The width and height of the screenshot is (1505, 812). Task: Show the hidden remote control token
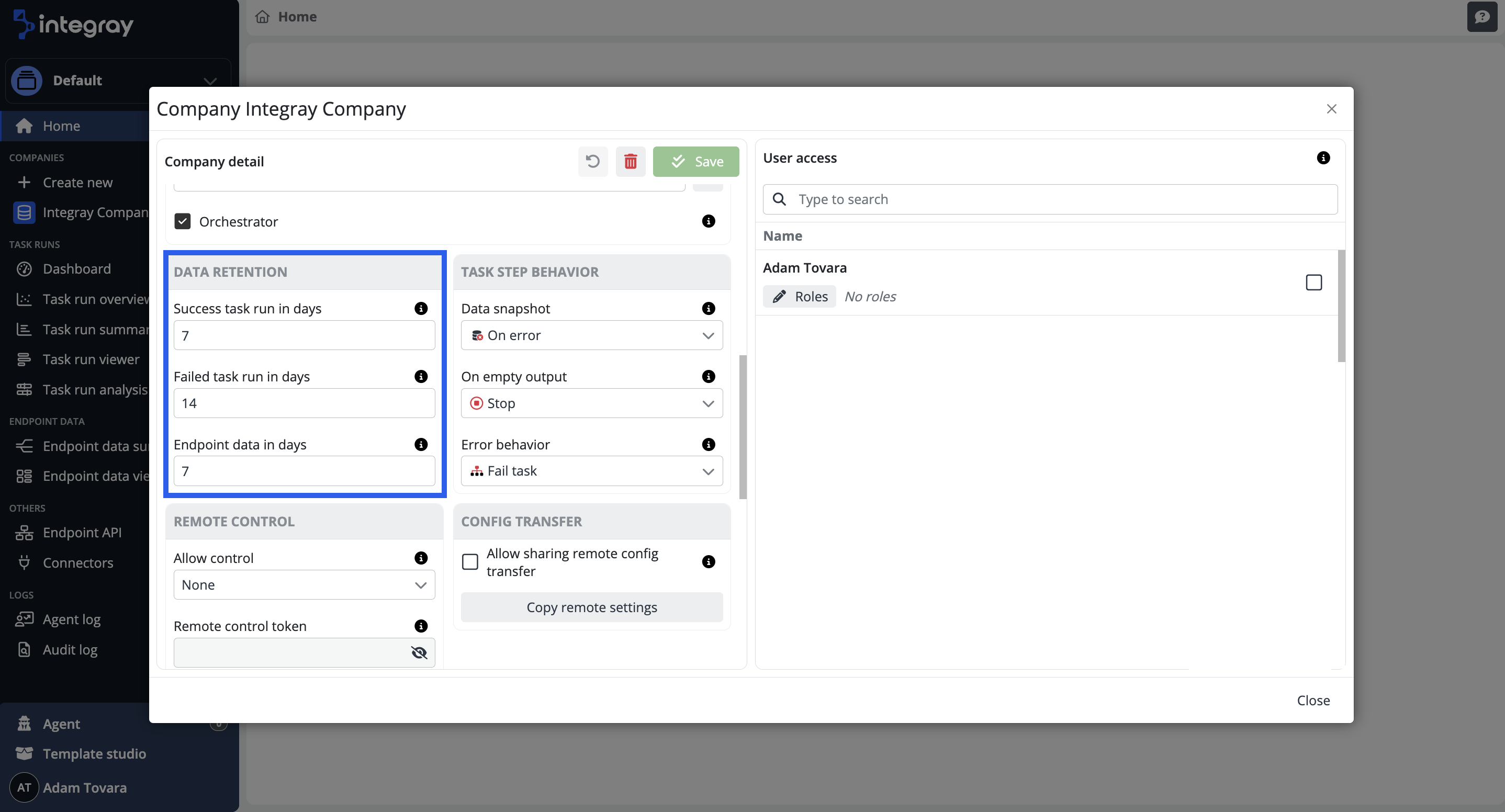coord(419,652)
